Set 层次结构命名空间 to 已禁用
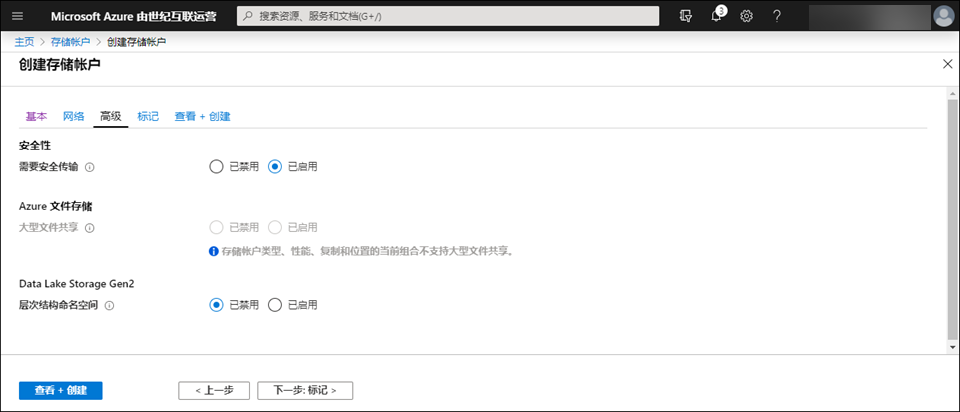 216,304
